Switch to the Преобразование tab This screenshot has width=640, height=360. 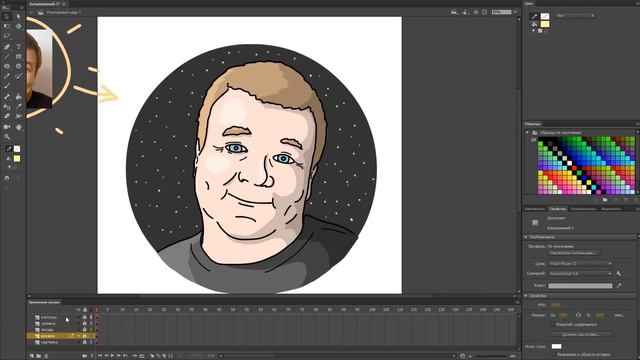click(x=583, y=209)
